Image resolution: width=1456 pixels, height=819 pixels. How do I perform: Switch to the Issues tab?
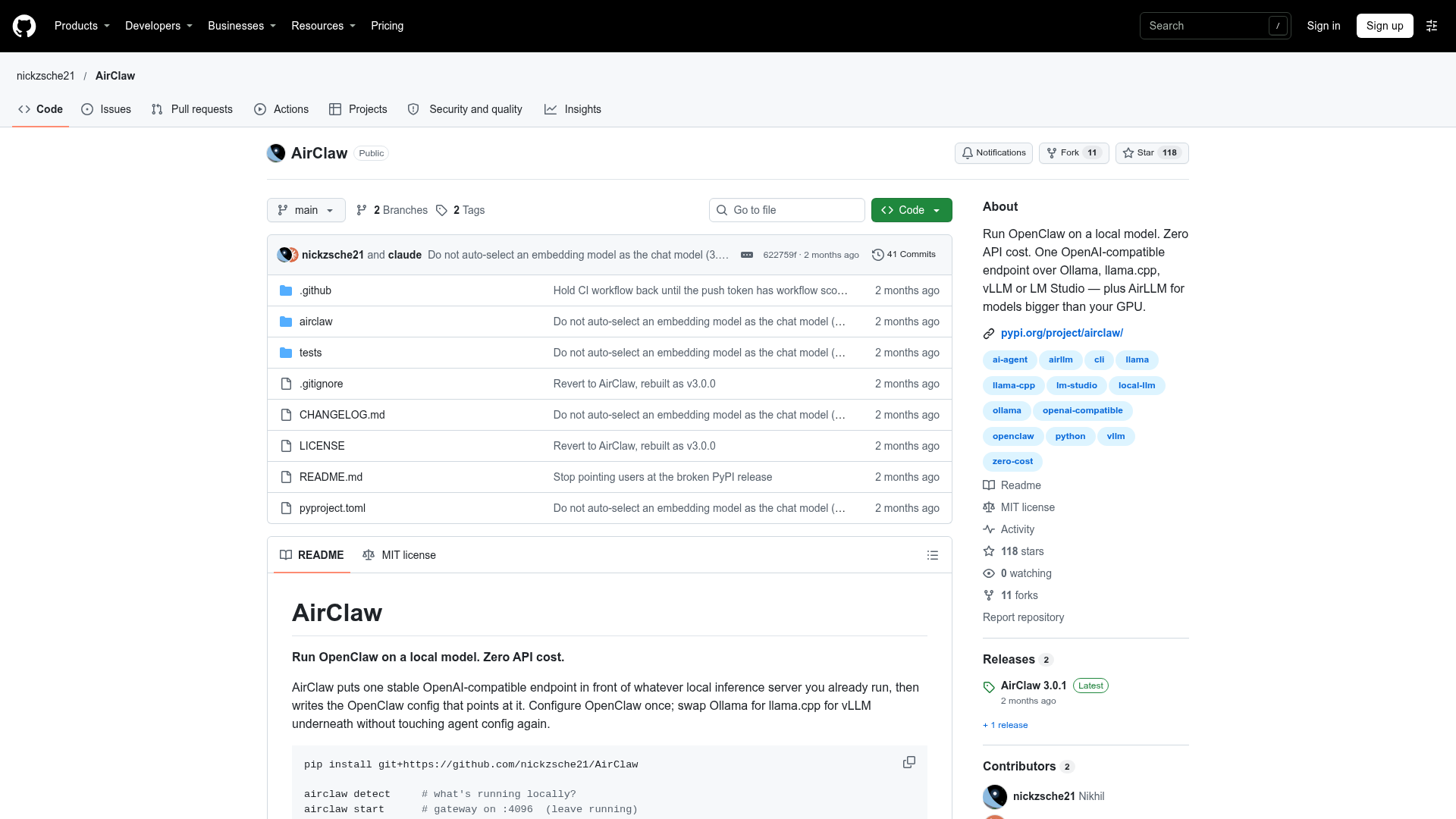(106, 109)
